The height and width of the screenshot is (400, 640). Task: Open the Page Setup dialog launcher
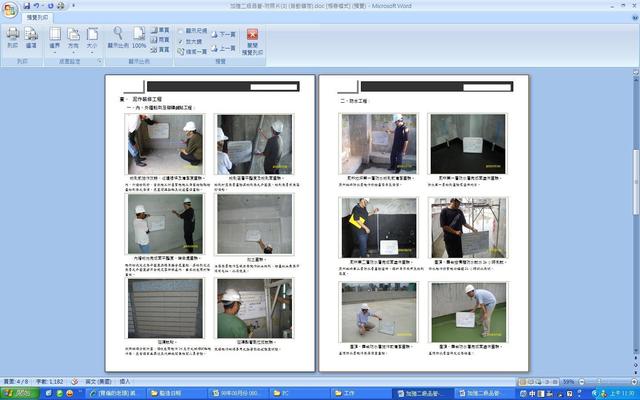(100, 62)
